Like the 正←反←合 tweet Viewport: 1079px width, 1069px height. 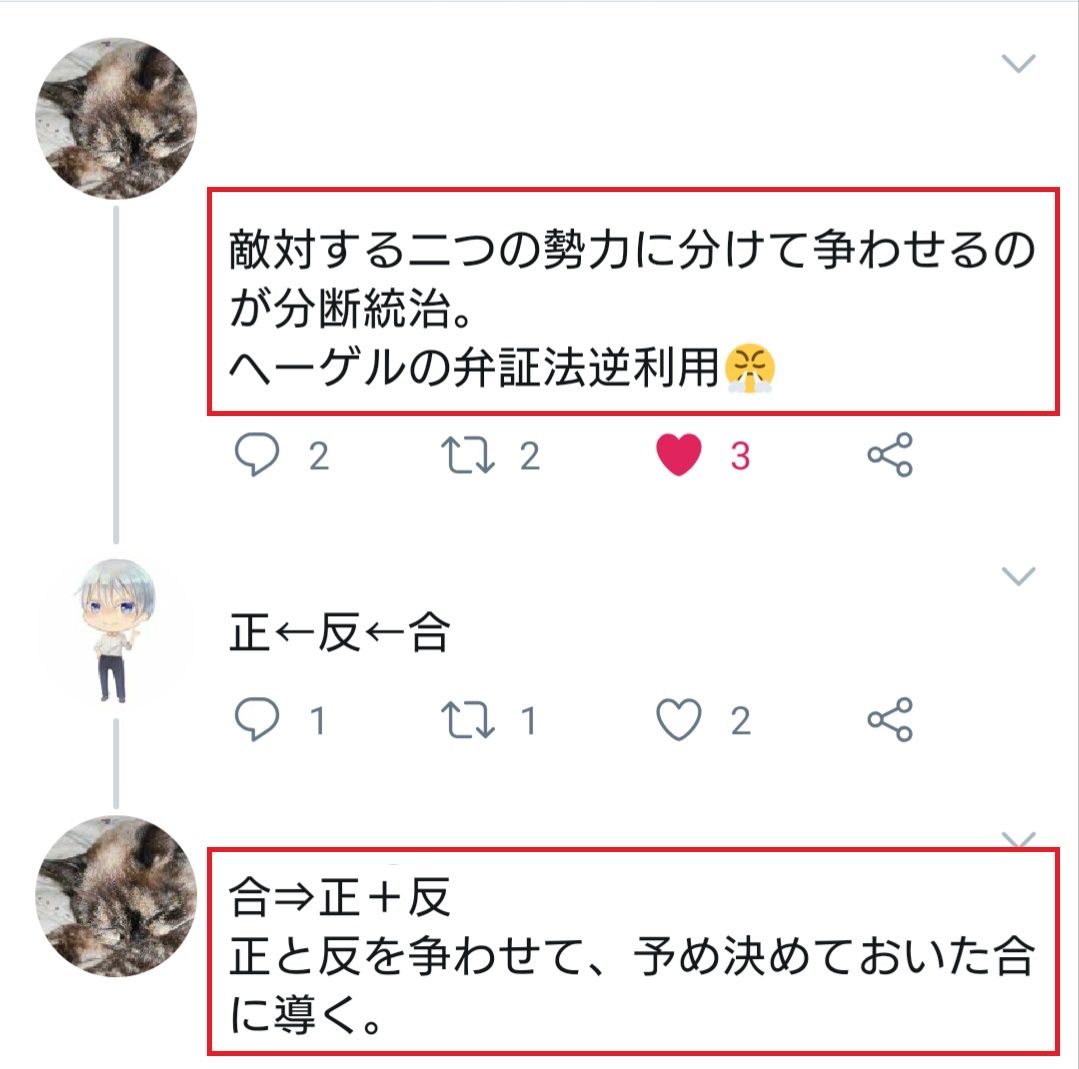(x=679, y=721)
